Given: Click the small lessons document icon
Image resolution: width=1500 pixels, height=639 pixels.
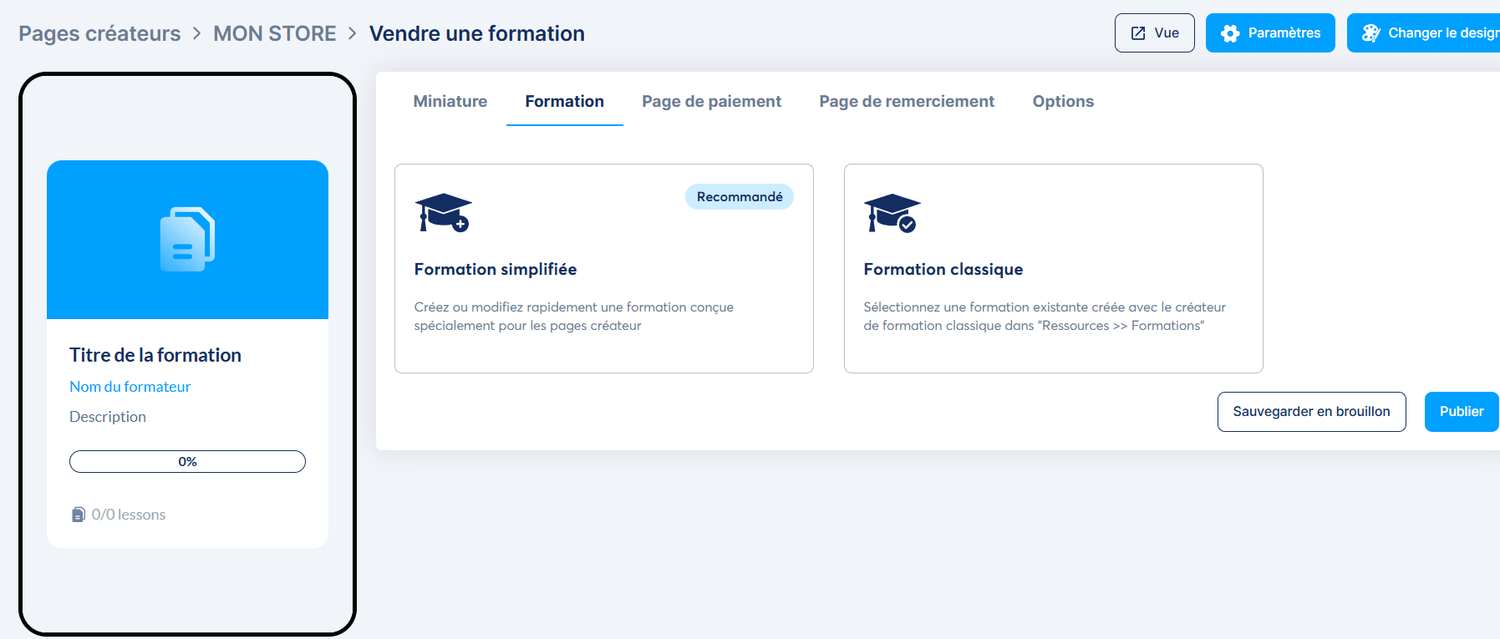Looking at the screenshot, I should click(78, 515).
